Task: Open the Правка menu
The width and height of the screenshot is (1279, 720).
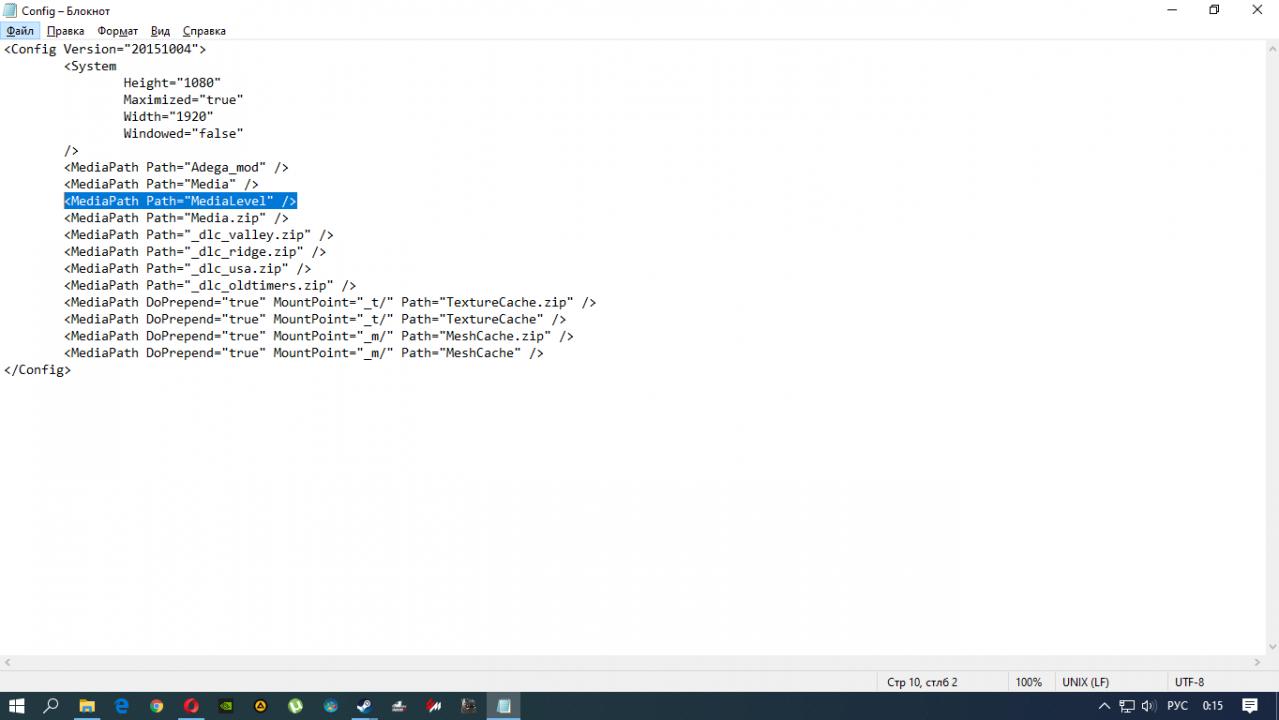Action: tap(65, 31)
